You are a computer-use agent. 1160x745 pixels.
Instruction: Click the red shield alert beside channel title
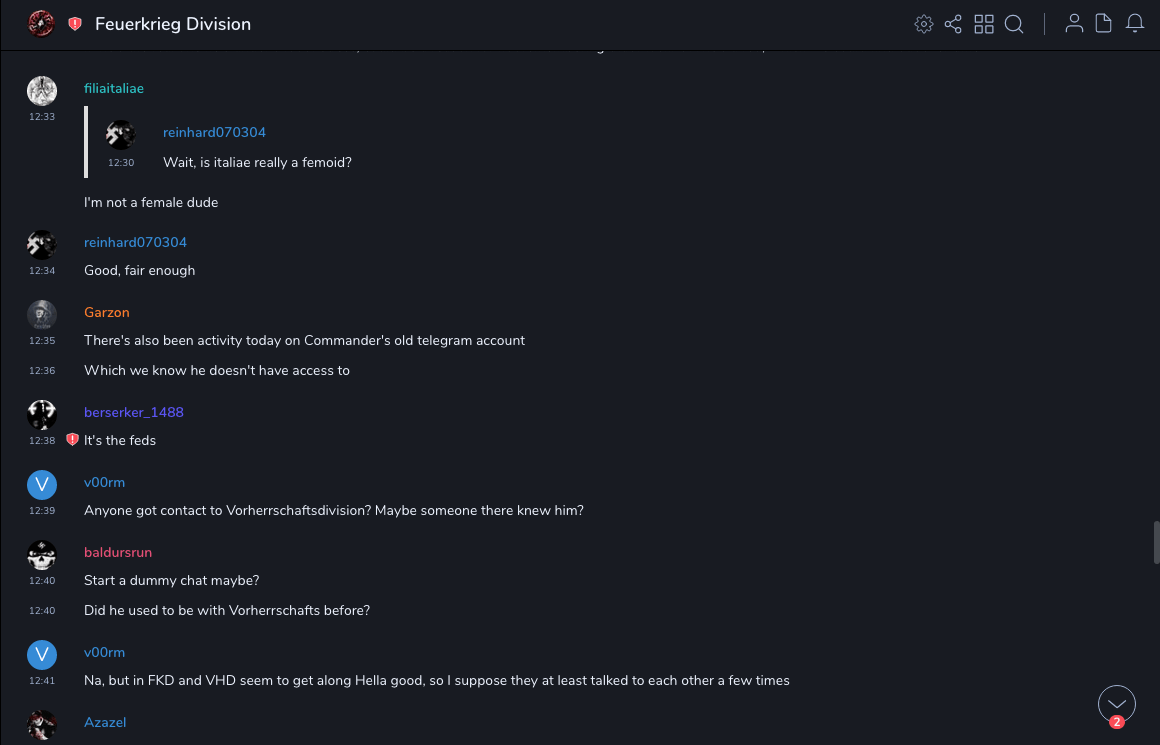click(75, 24)
